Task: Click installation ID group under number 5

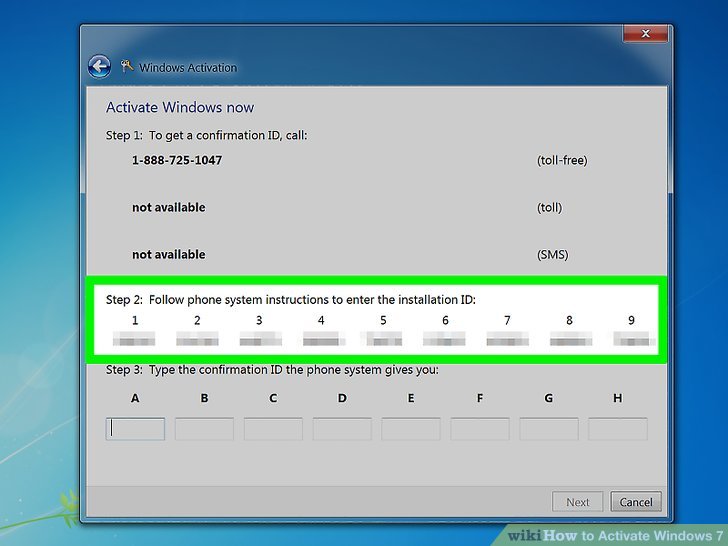Action: (x=384, y=339)
